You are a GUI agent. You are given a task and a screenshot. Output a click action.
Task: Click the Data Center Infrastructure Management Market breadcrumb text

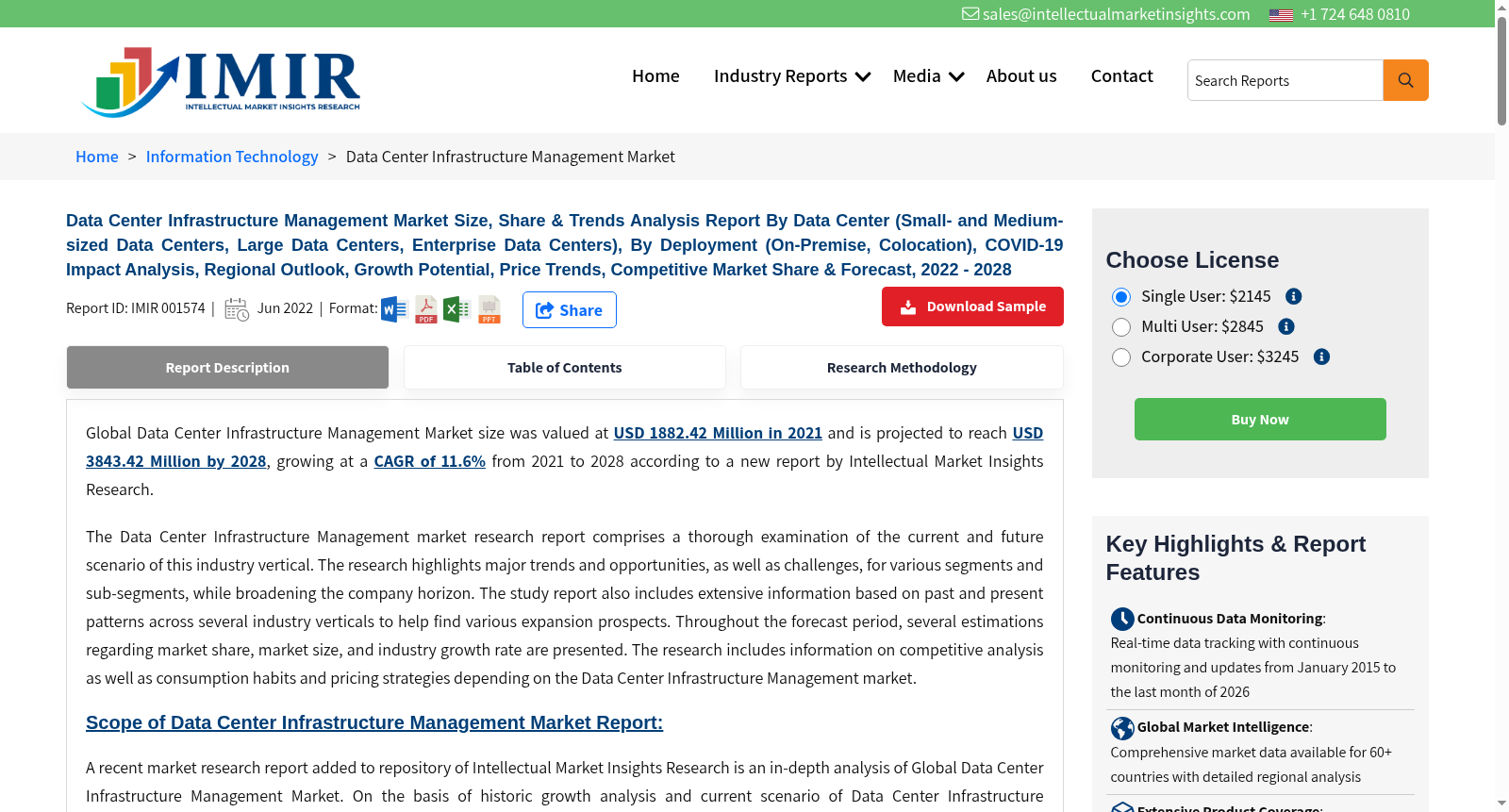510,157
